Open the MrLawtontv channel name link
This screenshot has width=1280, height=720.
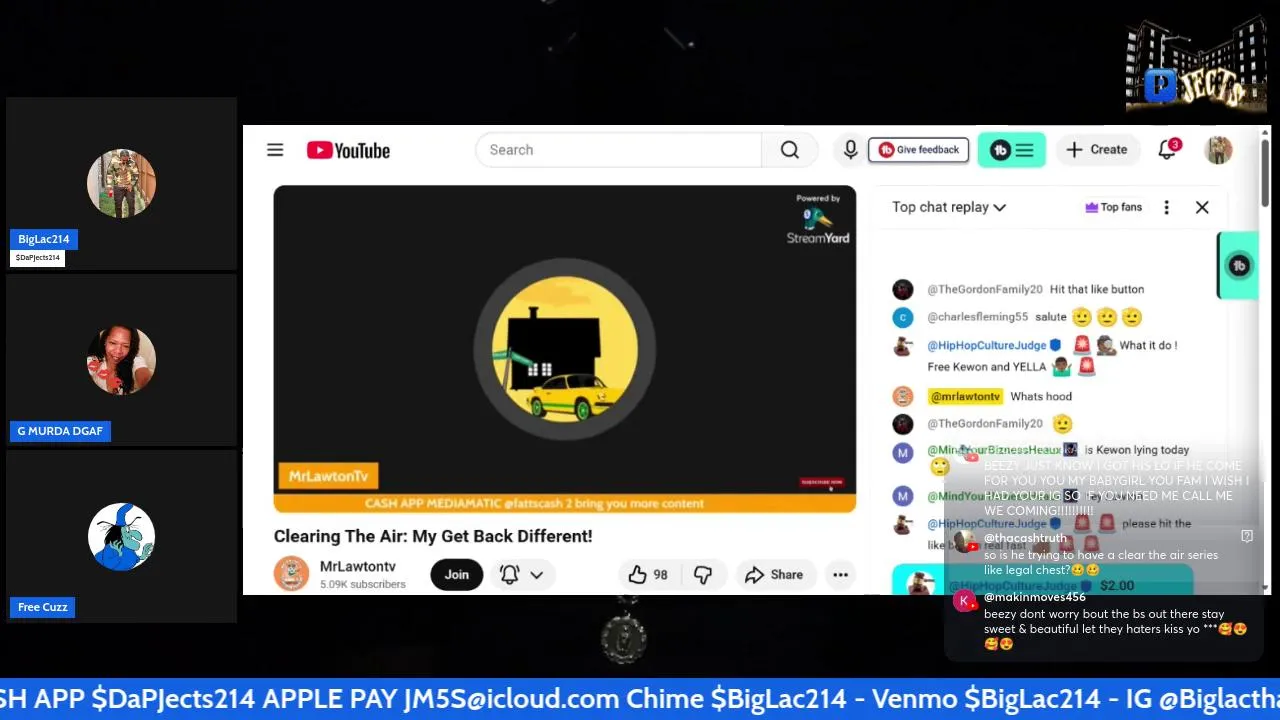357,566
